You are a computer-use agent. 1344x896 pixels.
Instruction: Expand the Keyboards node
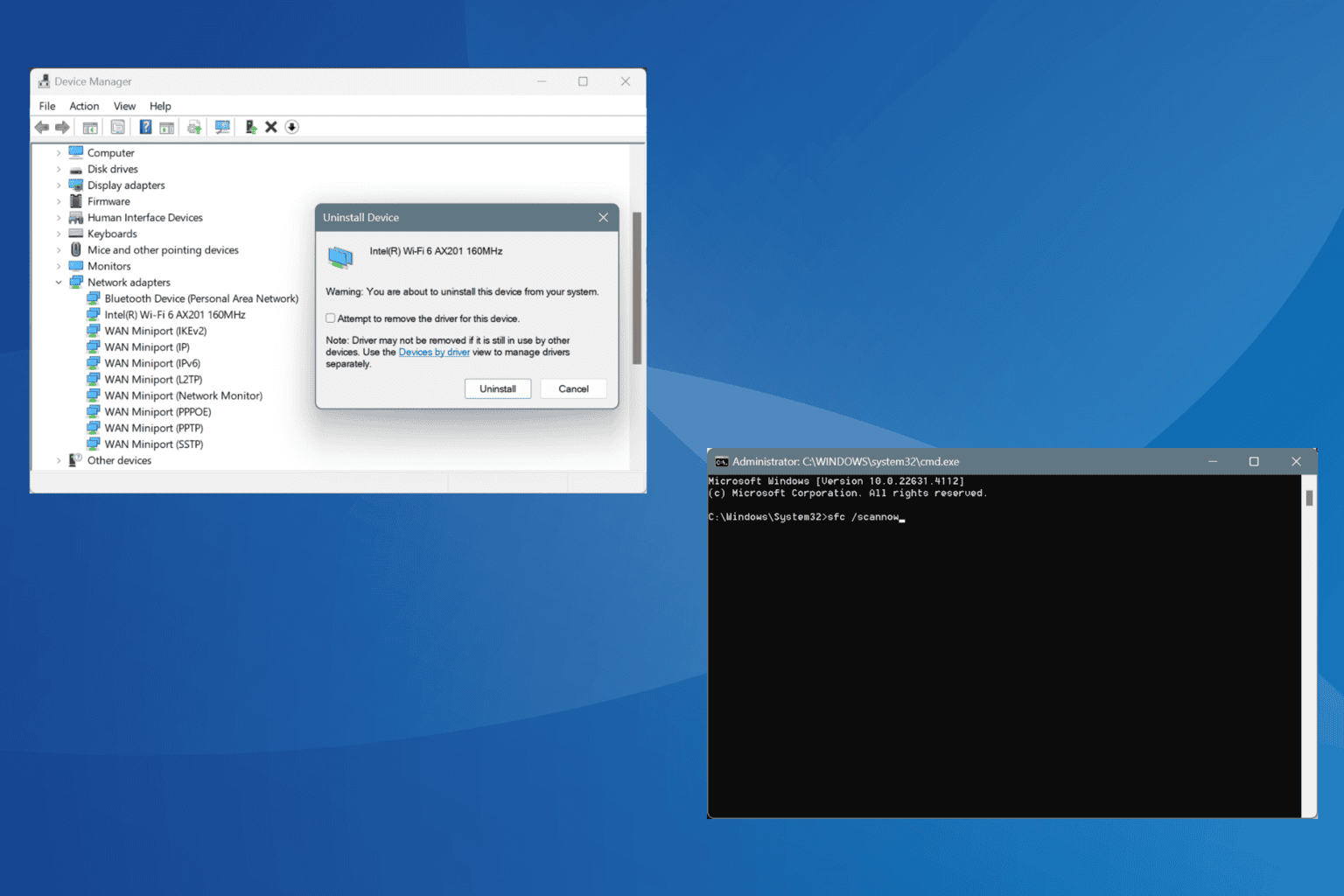59,234
